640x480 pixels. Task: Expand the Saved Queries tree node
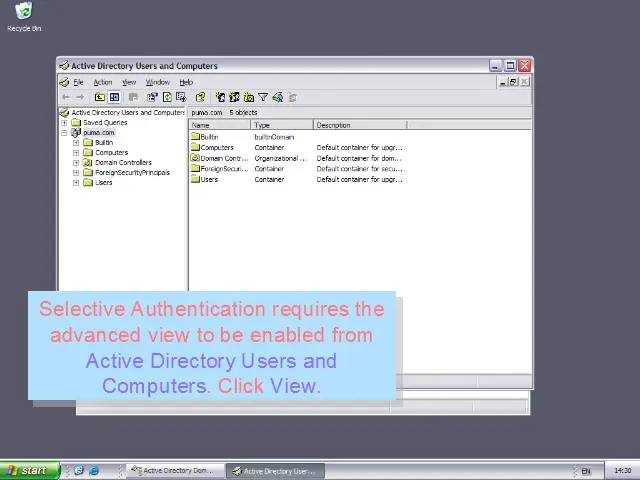click(64, 122)
